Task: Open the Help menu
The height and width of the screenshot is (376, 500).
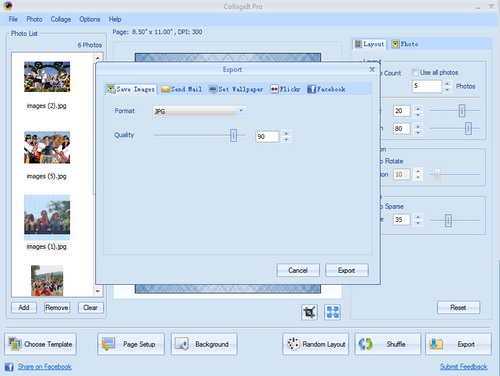Action: 115,19
